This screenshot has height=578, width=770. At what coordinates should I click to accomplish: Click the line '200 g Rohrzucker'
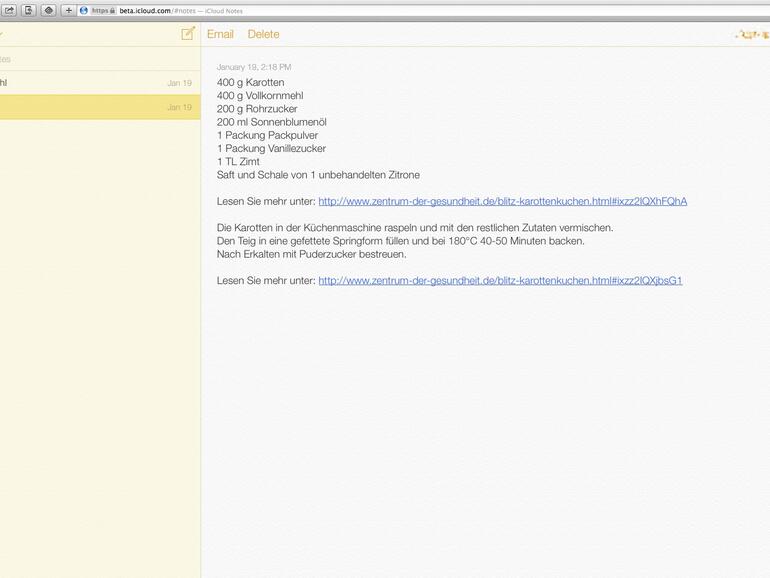coord(257,109)
